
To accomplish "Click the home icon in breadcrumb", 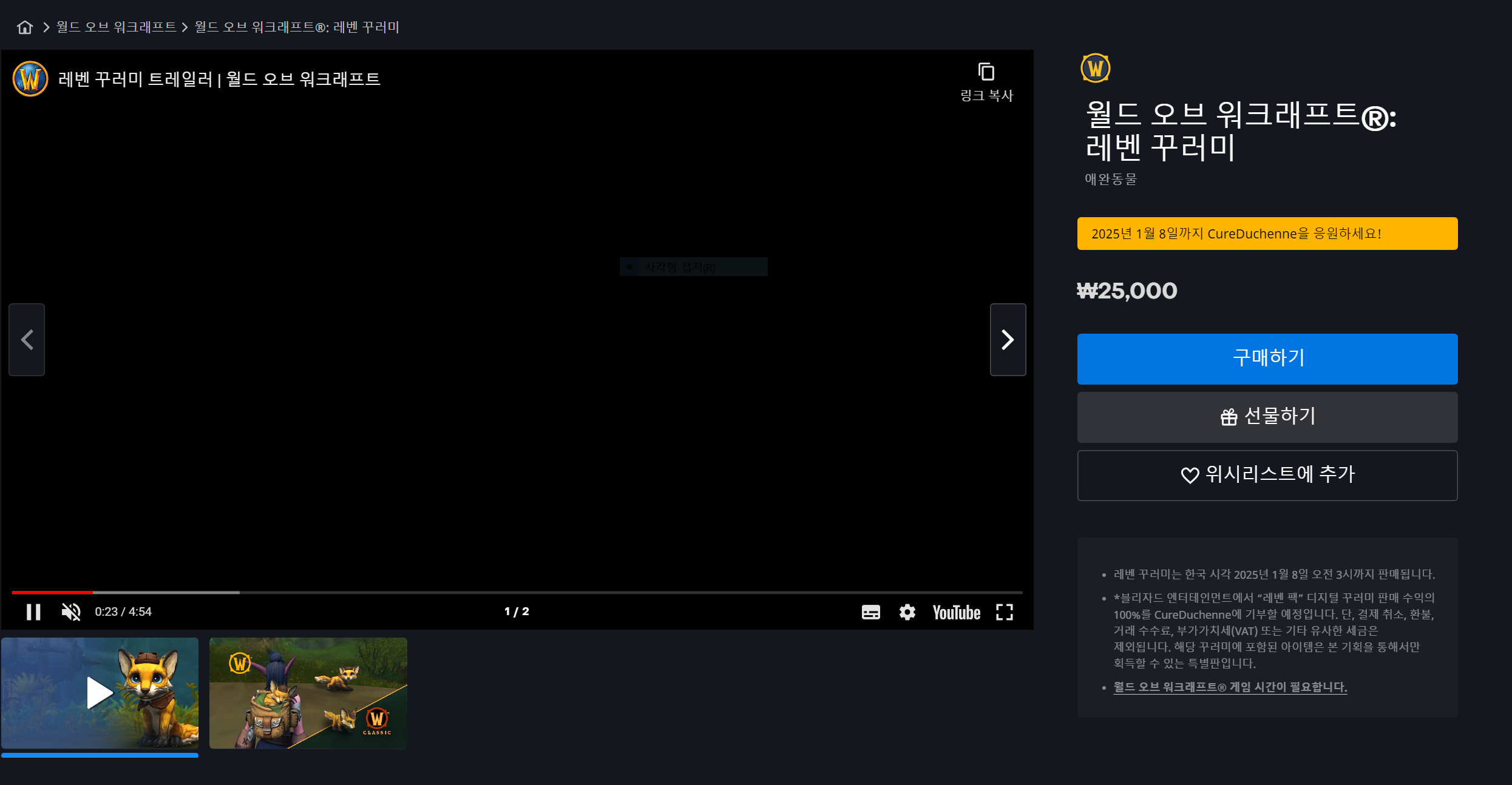I will click(25, 27).
